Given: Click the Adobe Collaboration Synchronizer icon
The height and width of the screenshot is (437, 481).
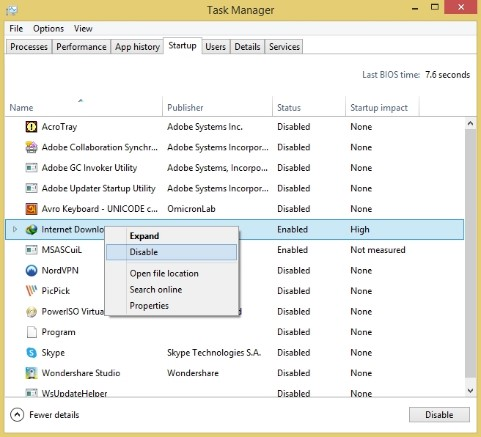Looking at the screenshot, I should 31,147.
